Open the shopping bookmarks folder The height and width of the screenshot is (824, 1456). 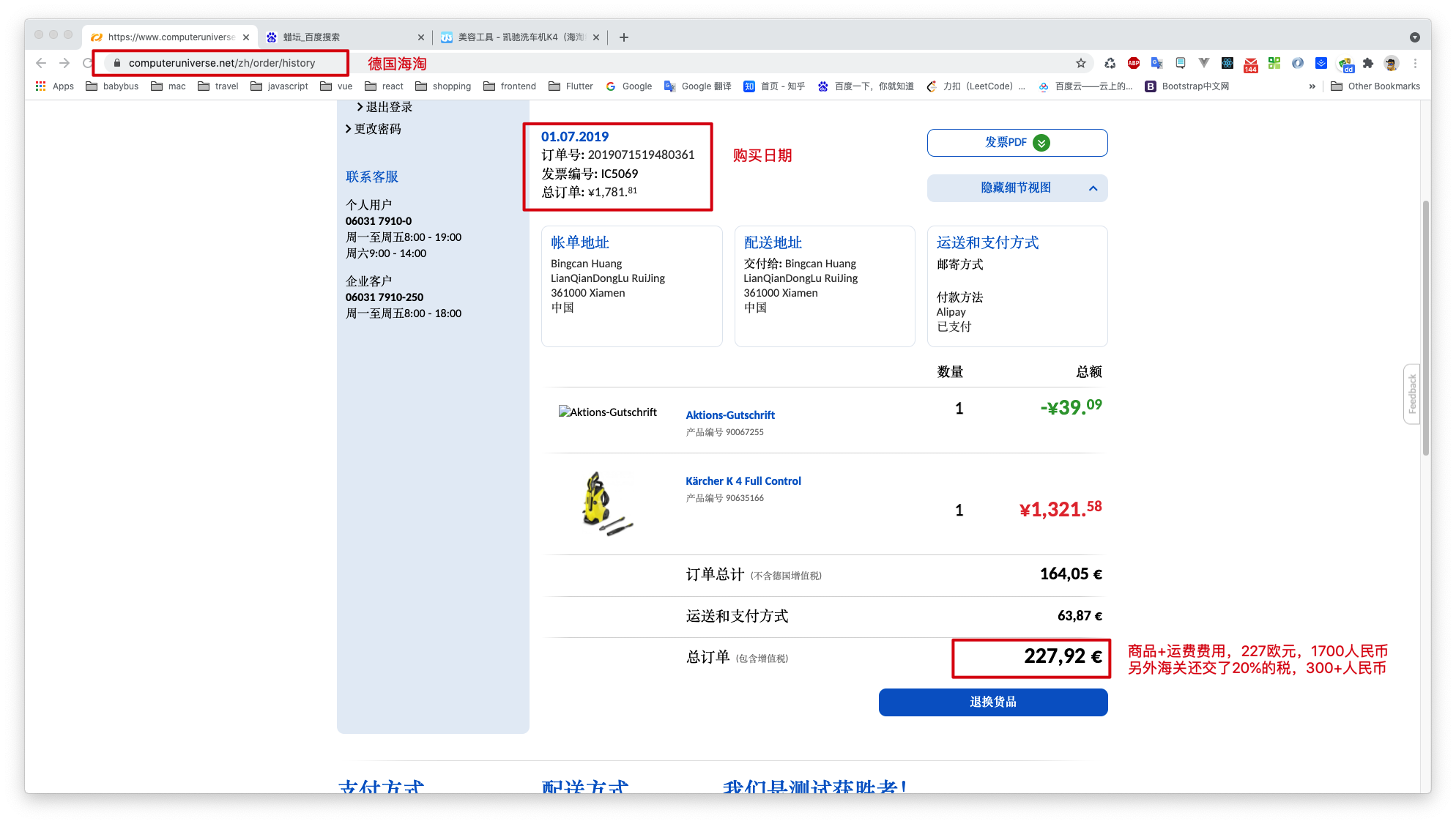click(443, 86)
